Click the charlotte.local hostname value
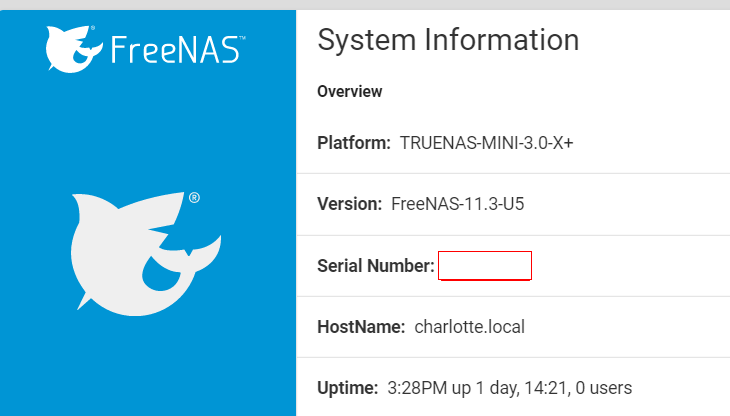Viewport: 730px width, 416px height. (x=470, y=327)
